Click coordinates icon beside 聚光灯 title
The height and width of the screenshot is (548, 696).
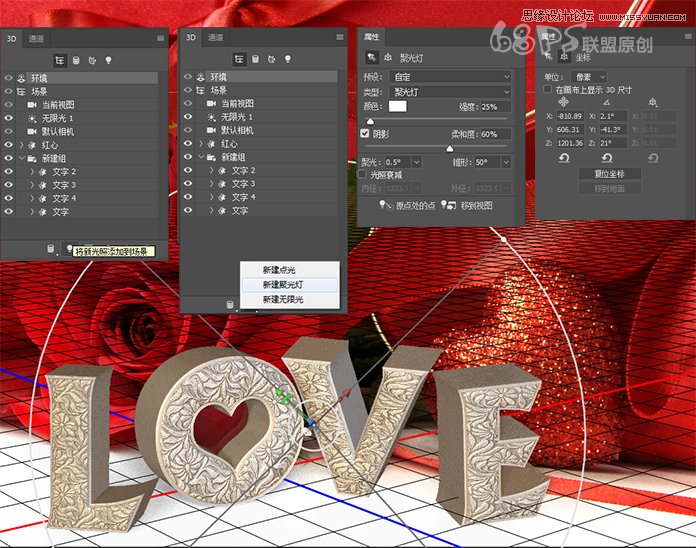(x=388, y=57)
